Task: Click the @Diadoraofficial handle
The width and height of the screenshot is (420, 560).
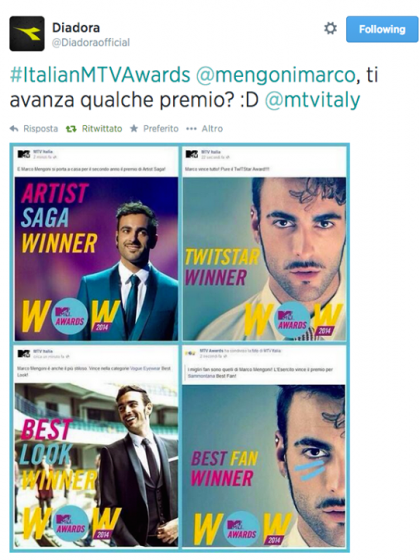Action: pyautogui.click(x=91, y=42)
